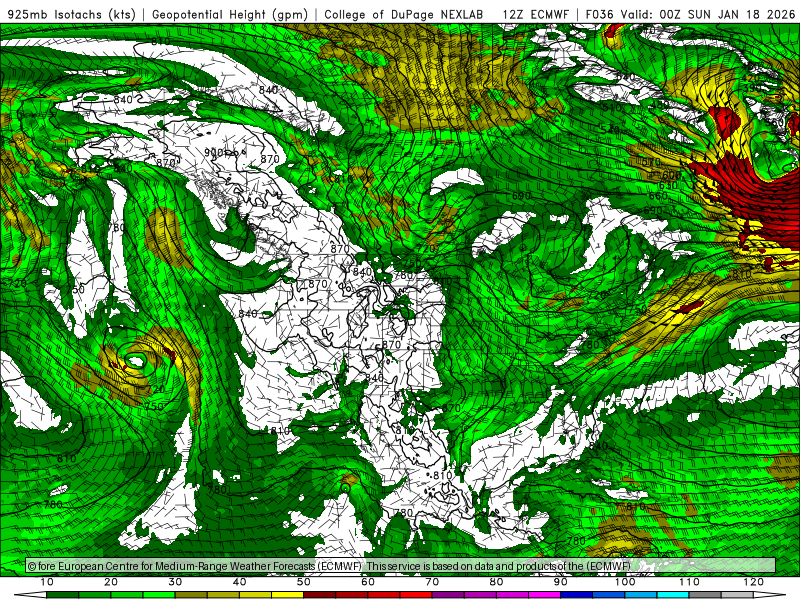This screenshot has width=800, height=600.
Task: Click the '90' color bar label
Action: pyautogui.click(x=561, y=582)
